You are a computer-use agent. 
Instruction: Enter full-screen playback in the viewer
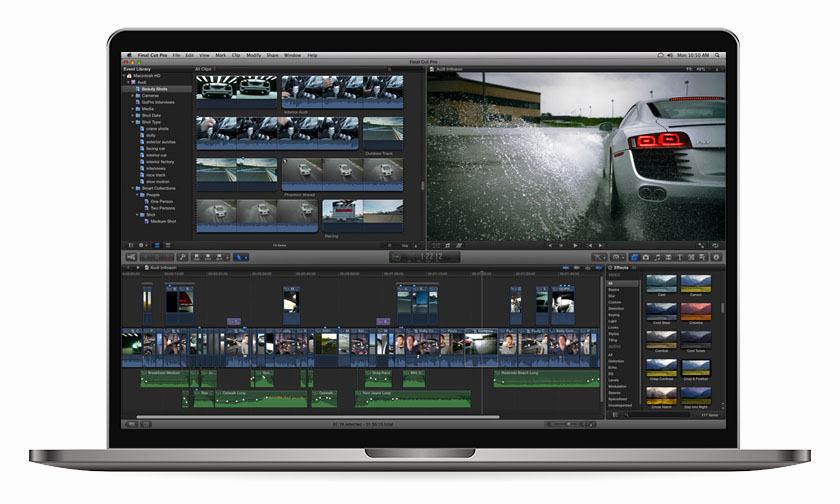coord(701,245)
